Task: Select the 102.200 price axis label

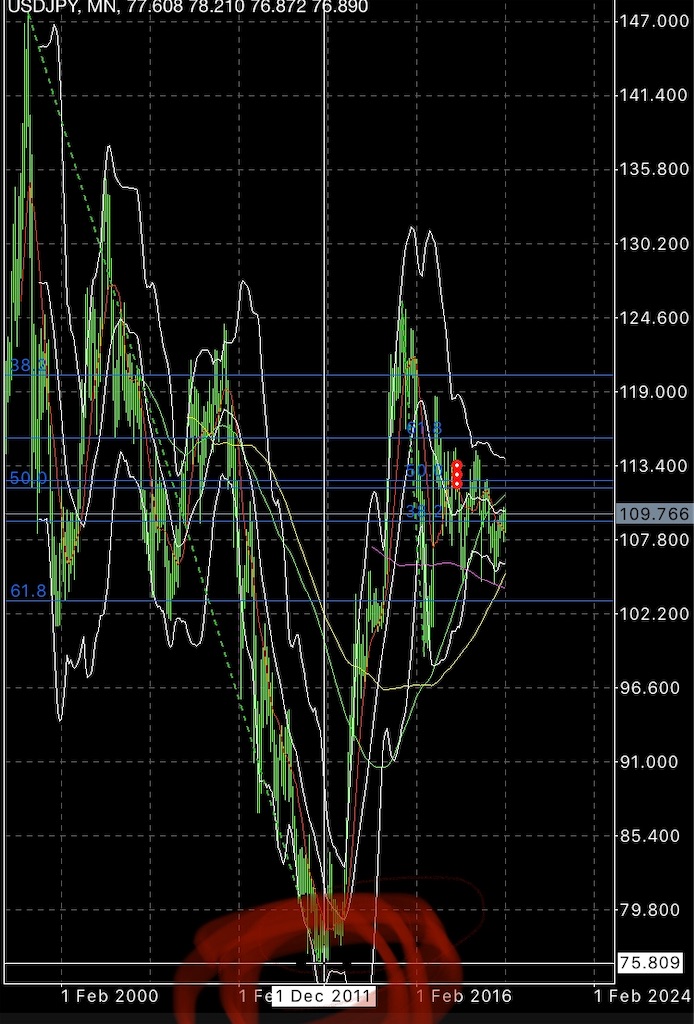Action: coord(655,613)
